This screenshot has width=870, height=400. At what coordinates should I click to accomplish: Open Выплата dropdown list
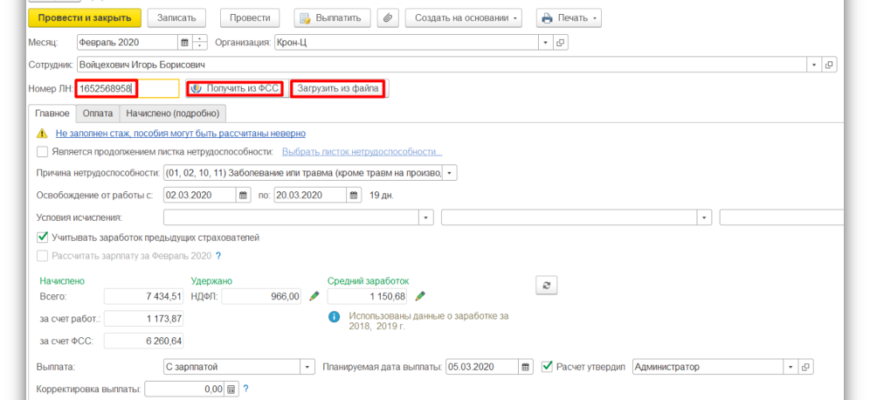coord(308,367)
